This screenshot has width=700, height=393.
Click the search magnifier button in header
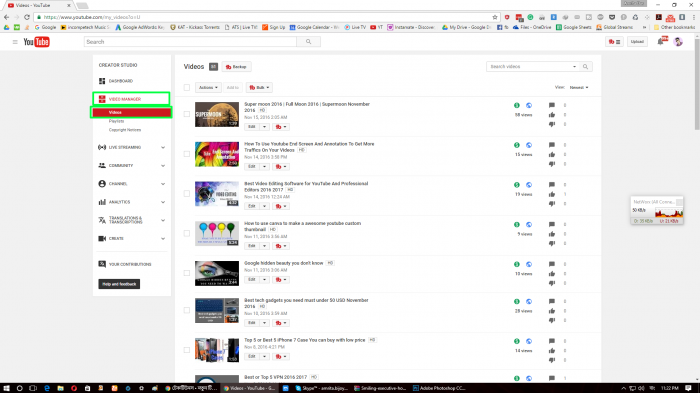pyautogui.click(x=308, y=42)
